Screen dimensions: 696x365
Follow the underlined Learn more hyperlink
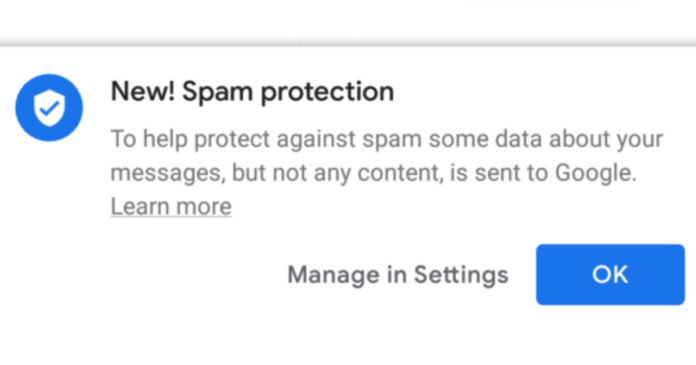[171, 206]
